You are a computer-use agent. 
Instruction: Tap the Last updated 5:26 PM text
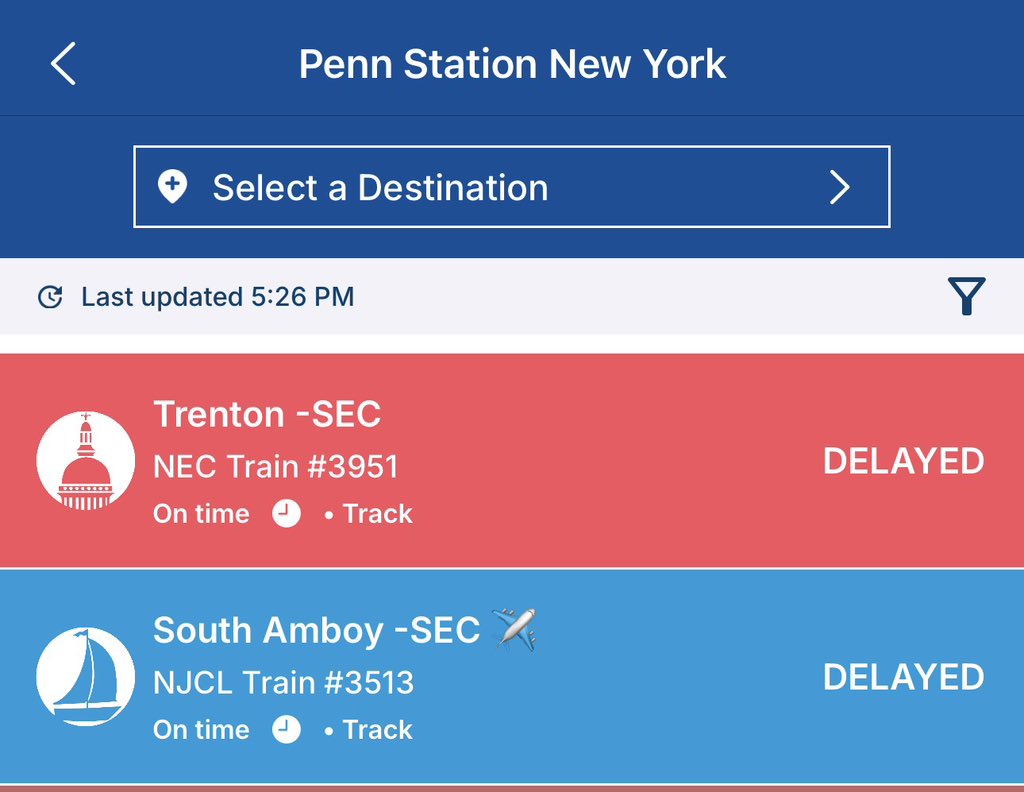point(217,297)
